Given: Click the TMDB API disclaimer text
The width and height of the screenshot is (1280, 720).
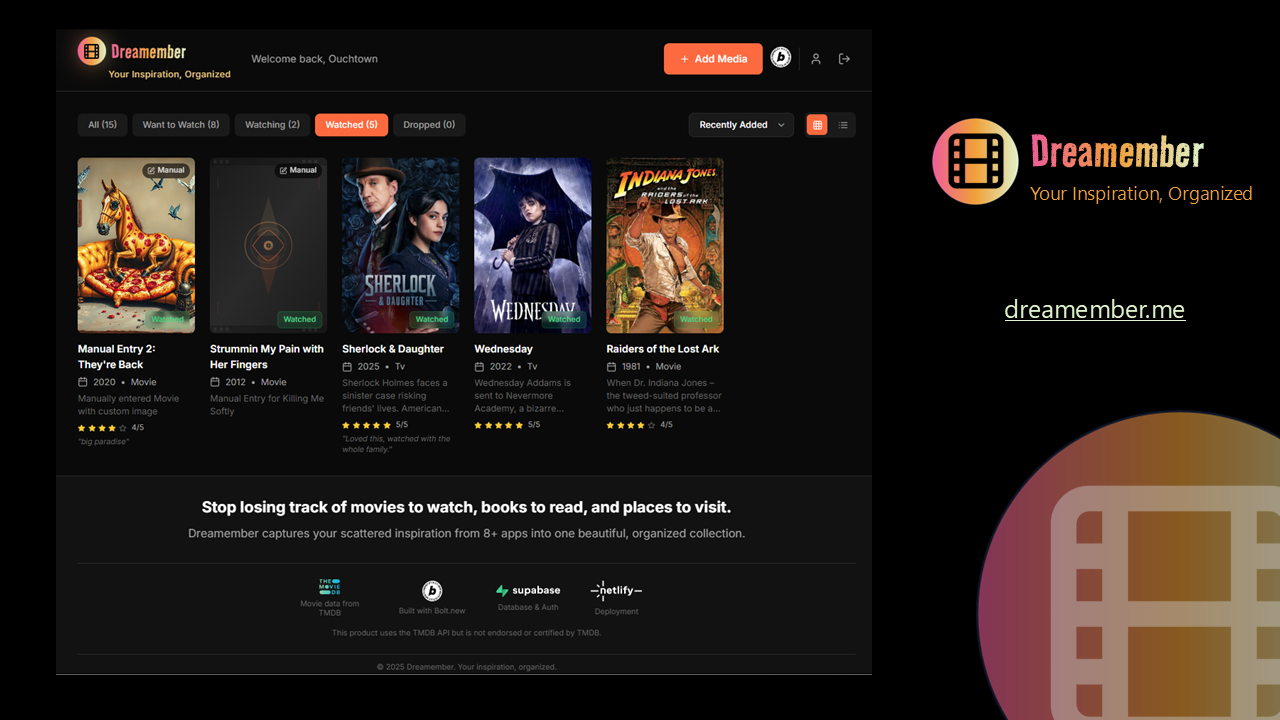Looking at the screenshot, I should point(466,633).
